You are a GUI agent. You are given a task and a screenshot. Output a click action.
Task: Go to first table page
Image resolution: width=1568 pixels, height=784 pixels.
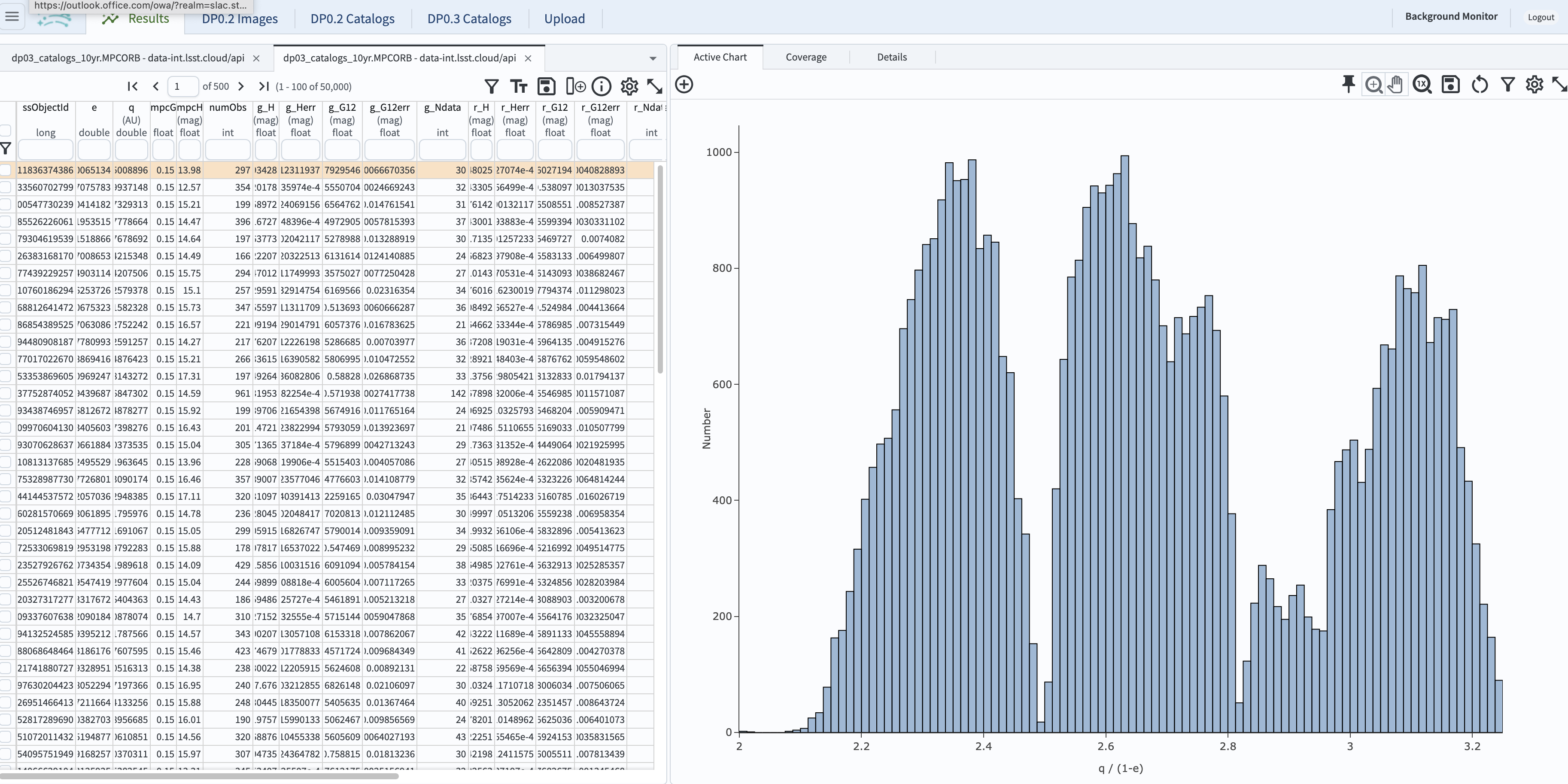(133, 86)
